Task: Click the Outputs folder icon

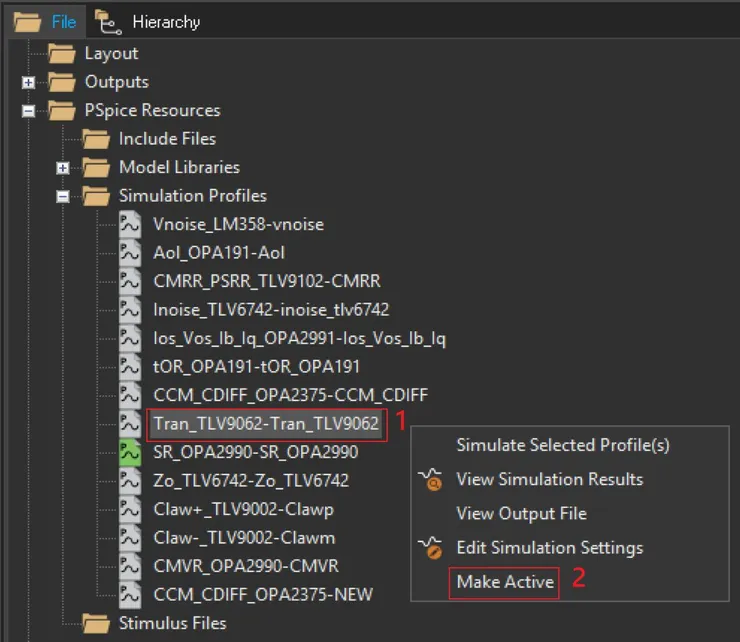Action: click(x=62, y=82)
